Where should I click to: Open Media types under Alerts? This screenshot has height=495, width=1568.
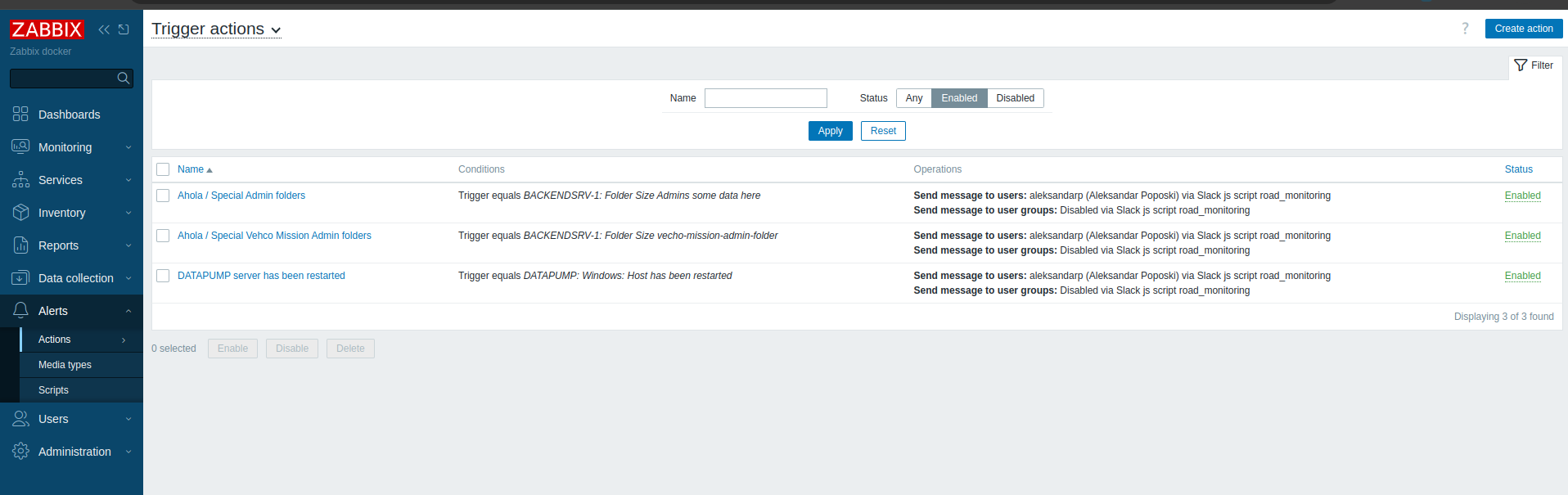(81, 365)
